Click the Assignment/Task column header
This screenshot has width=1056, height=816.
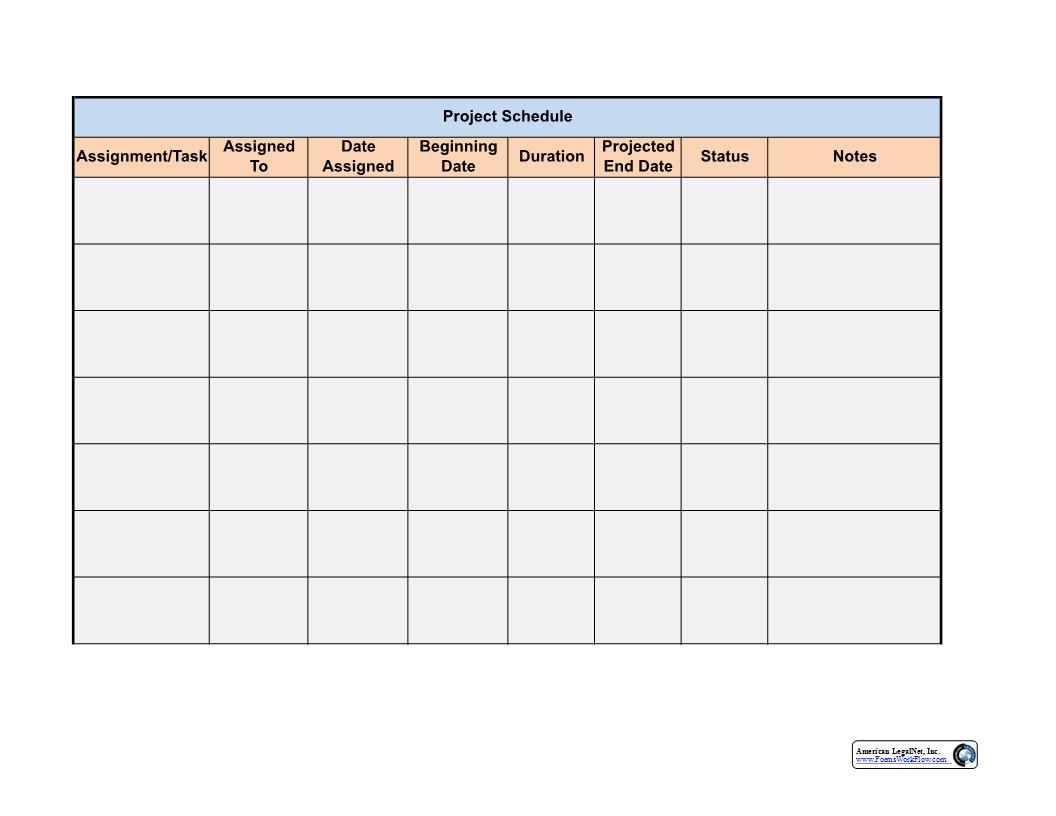coord(141,156)
